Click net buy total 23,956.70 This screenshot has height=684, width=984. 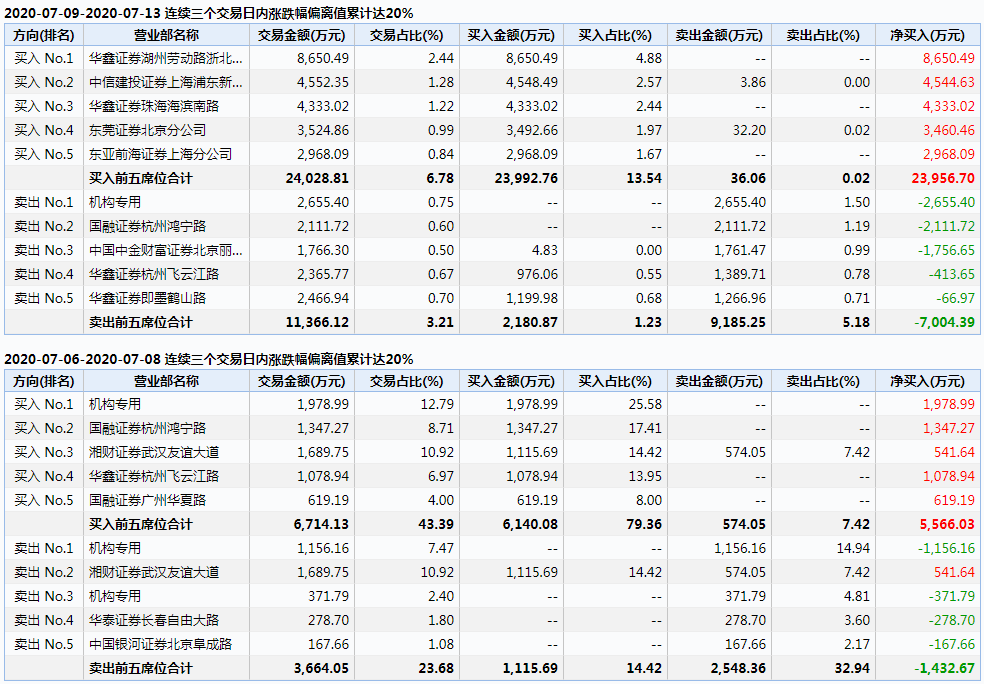[942, 178]
